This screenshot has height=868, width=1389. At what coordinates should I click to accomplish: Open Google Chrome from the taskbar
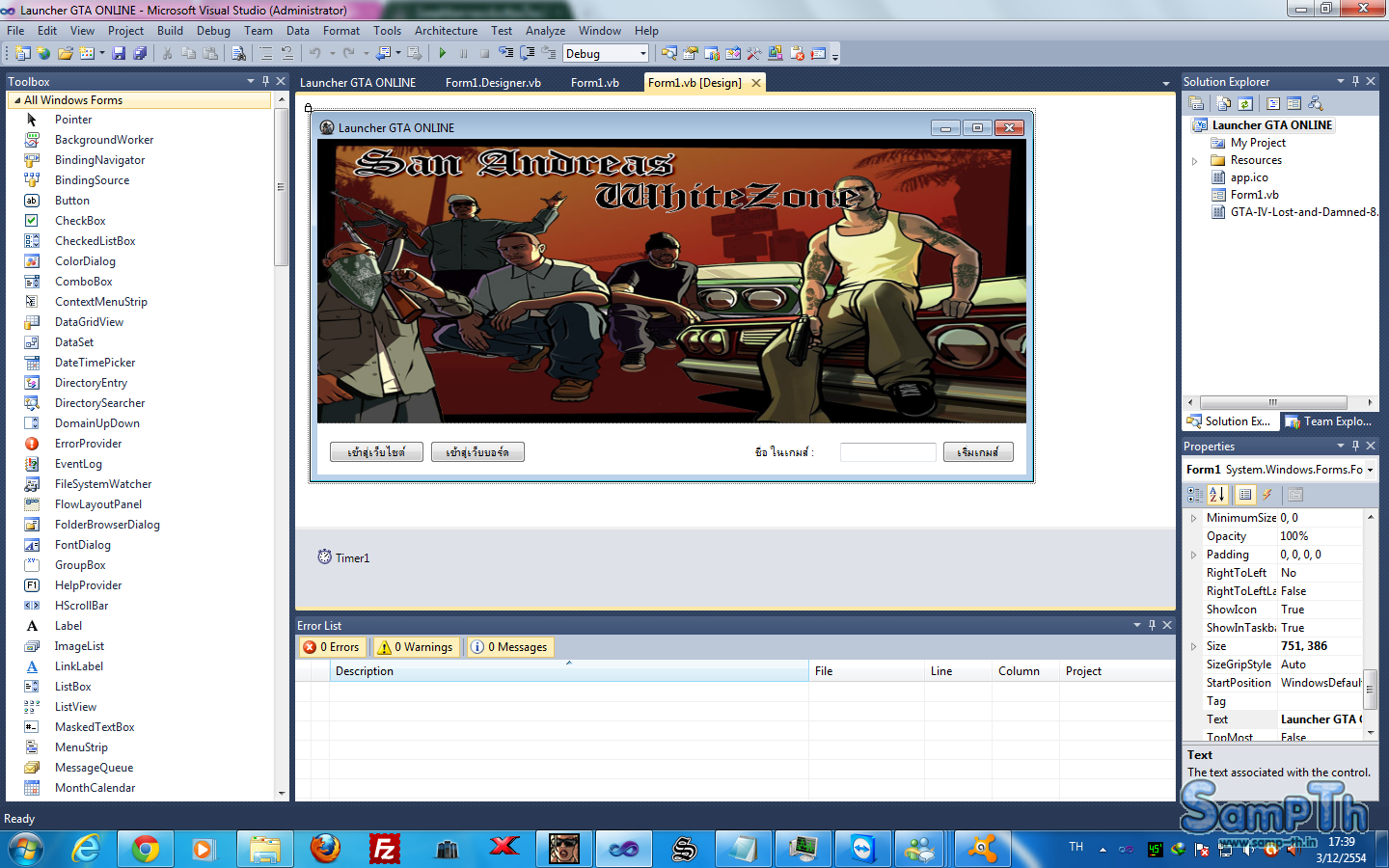point(146,849)
